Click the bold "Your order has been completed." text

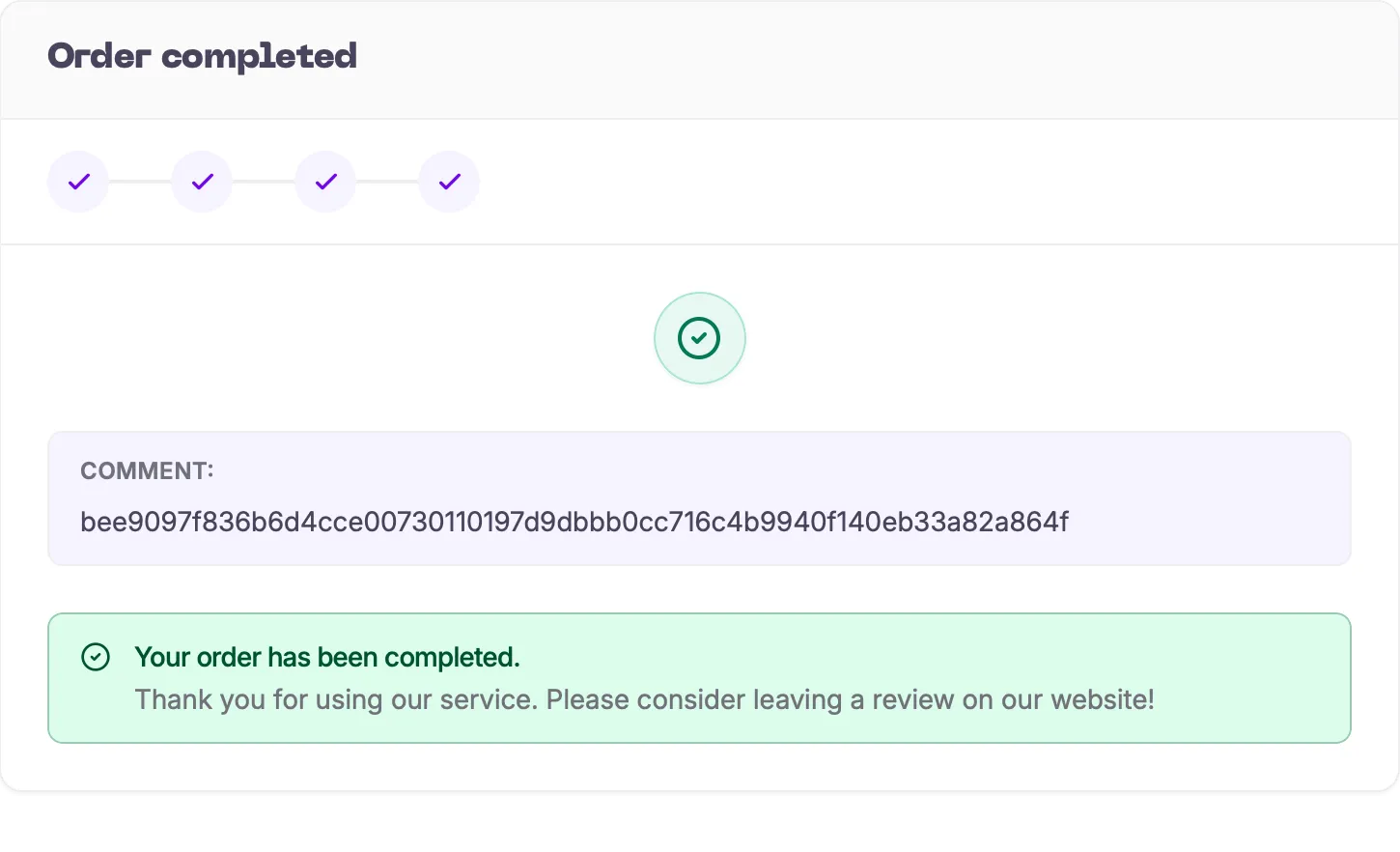point(326,658)
